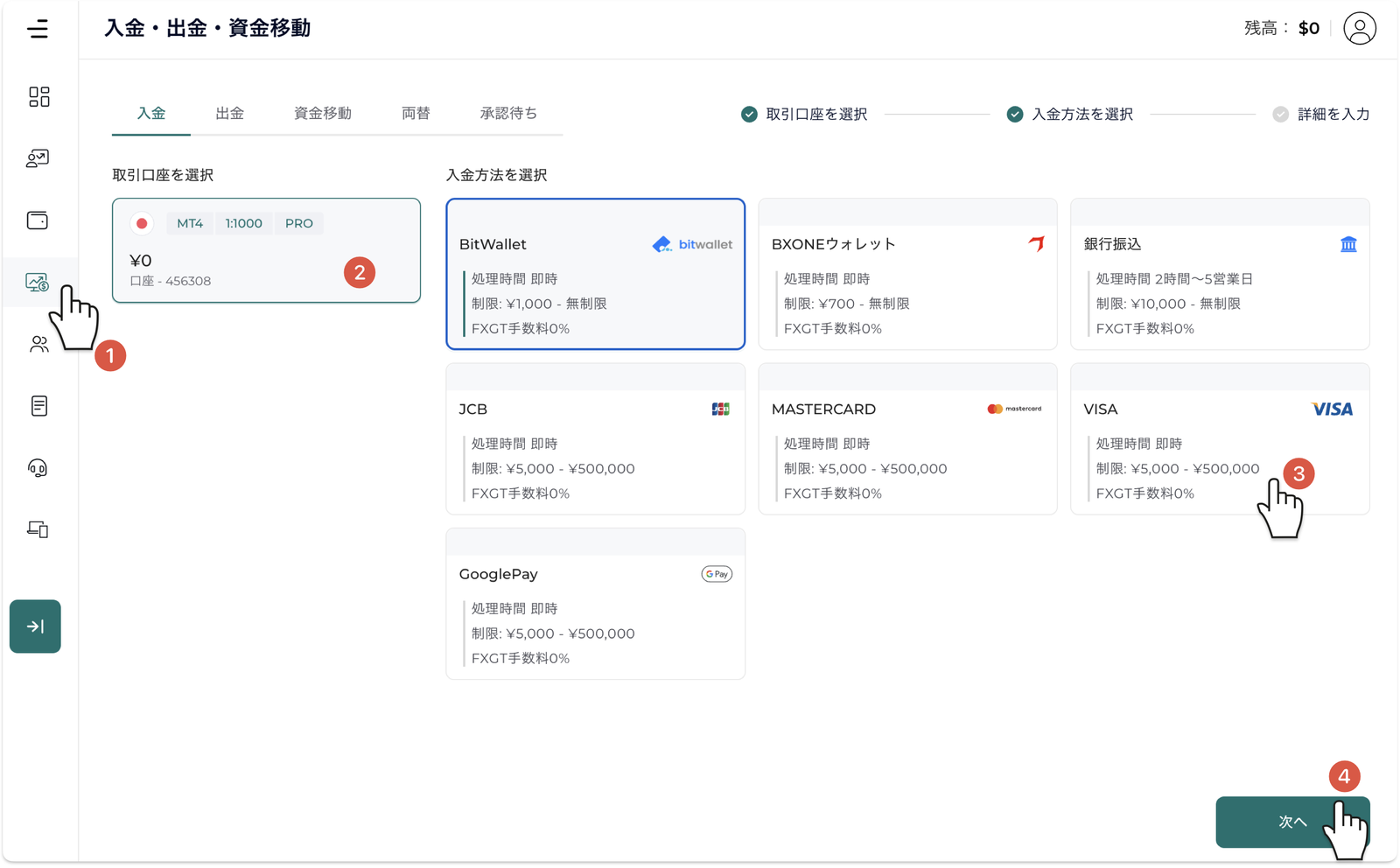Choose 銀行振込 deposit method

point(1220,274)
